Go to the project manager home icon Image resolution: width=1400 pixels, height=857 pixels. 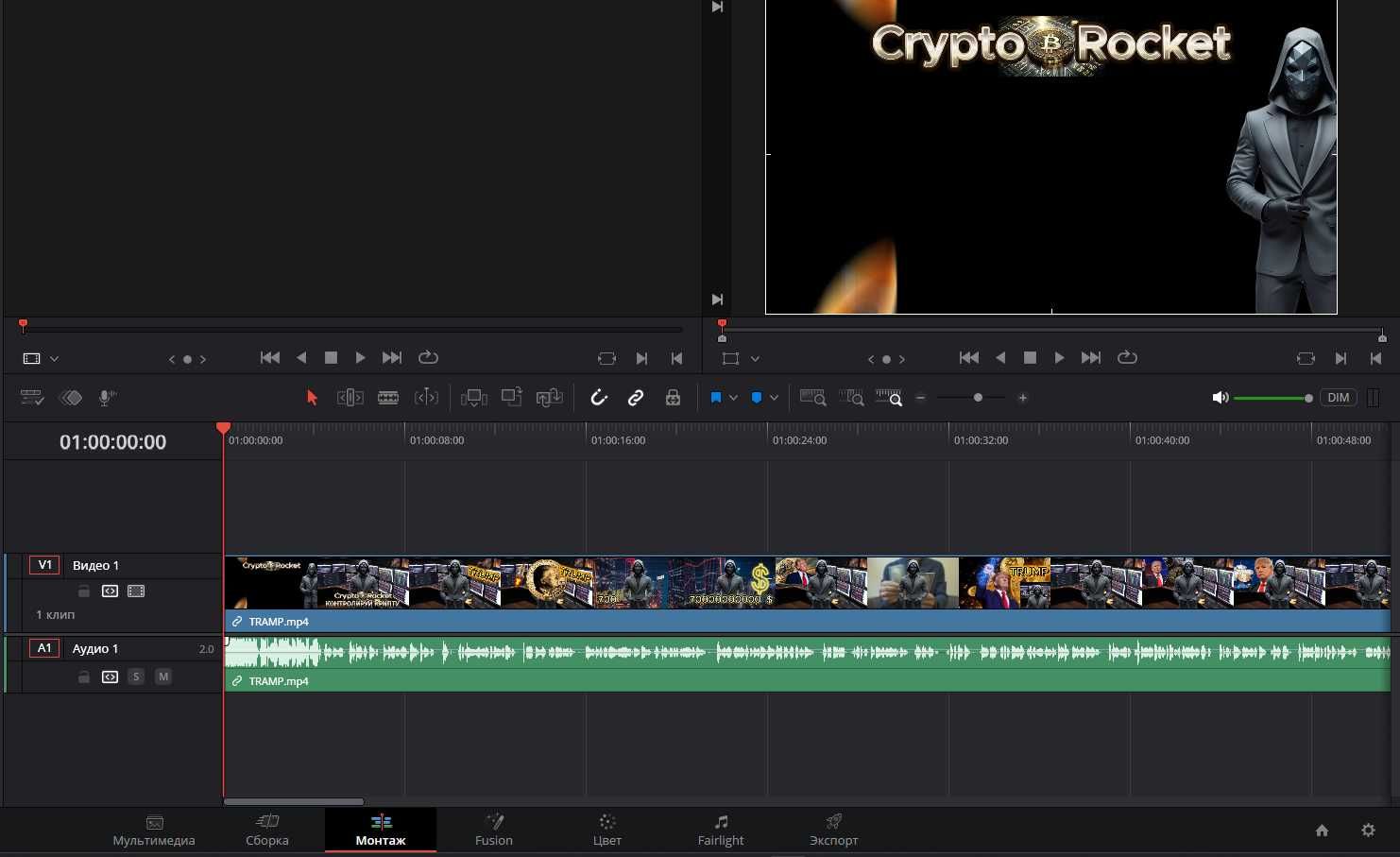[x=1322, y=831]
